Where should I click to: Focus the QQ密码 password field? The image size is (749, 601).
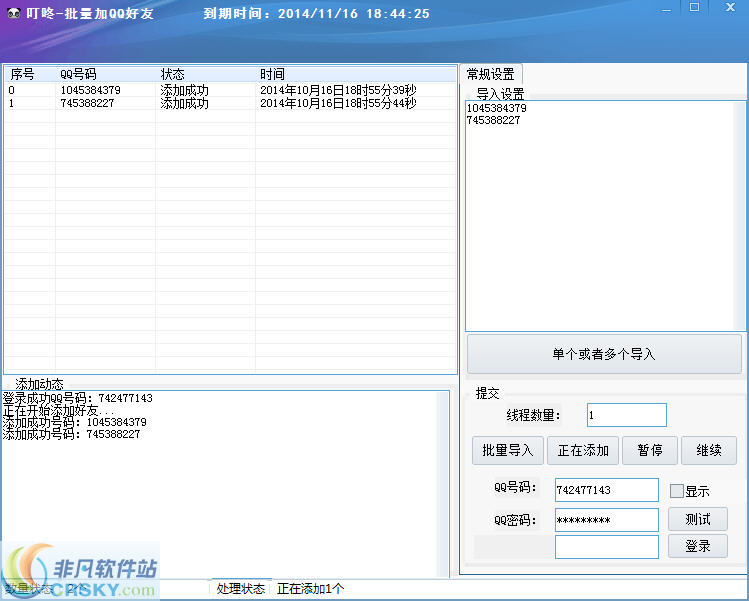tap(607, 520)
